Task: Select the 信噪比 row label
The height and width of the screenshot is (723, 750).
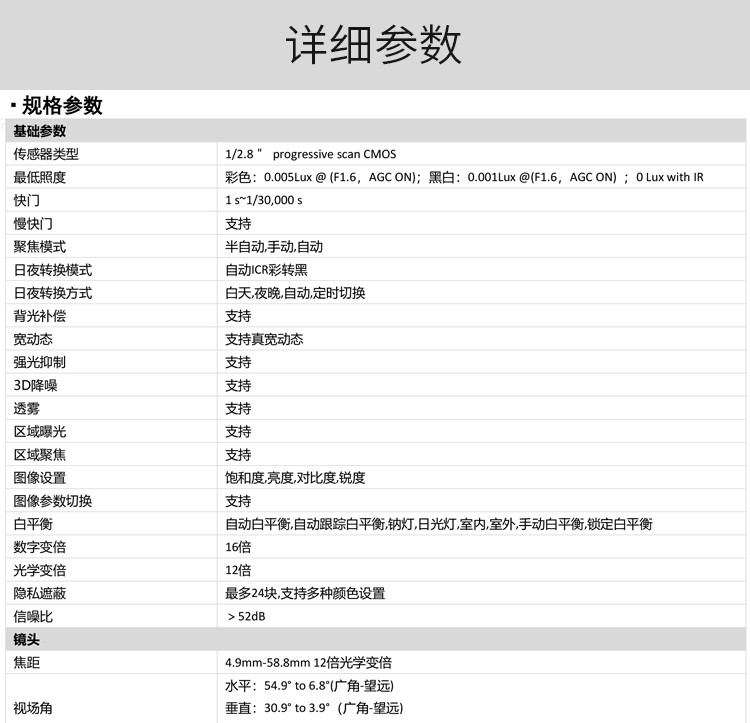Action: pyautogui.click(x=33, y=616)
